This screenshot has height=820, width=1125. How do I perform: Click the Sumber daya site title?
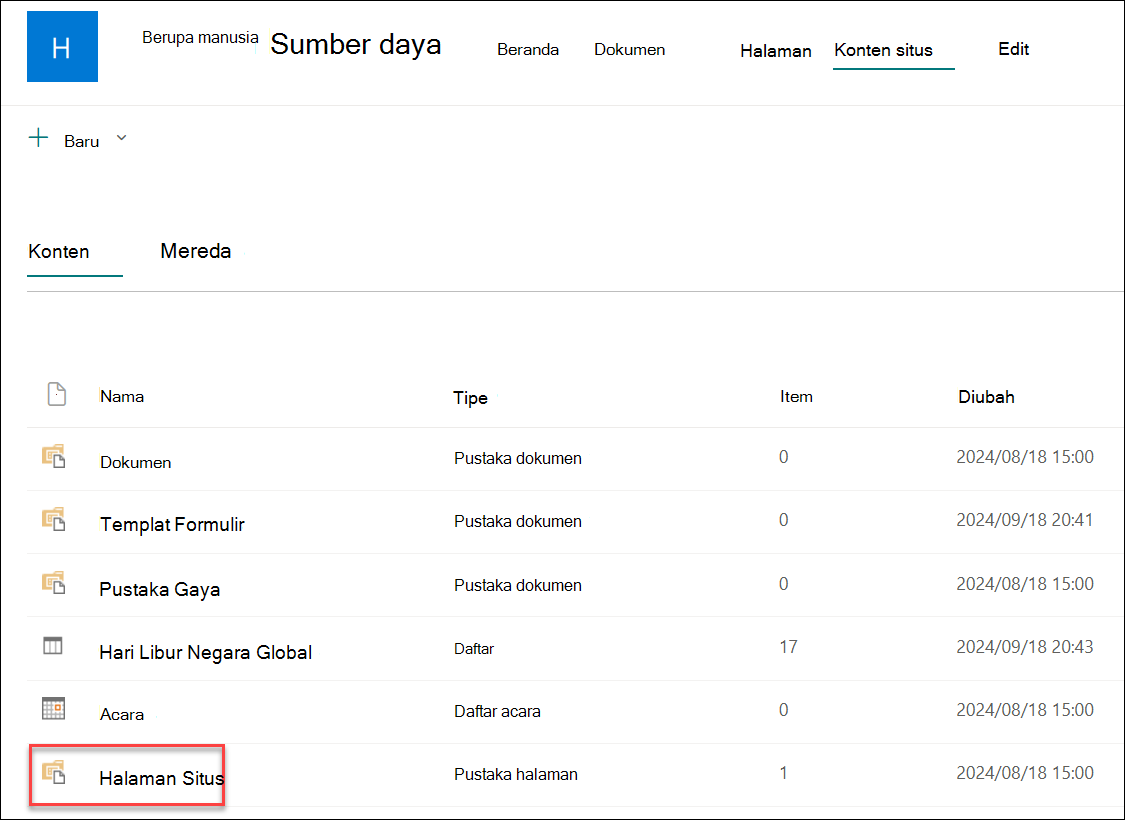(356, 44)
